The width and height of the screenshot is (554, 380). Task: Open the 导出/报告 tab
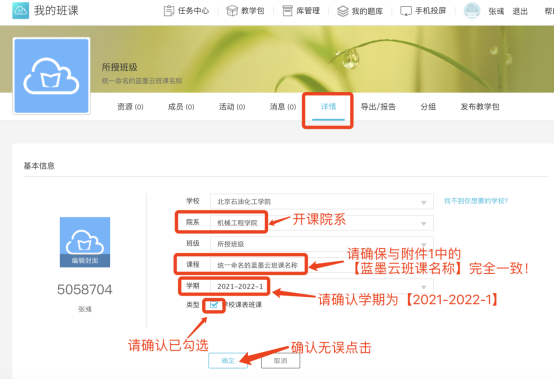click(x=378, y=107)
